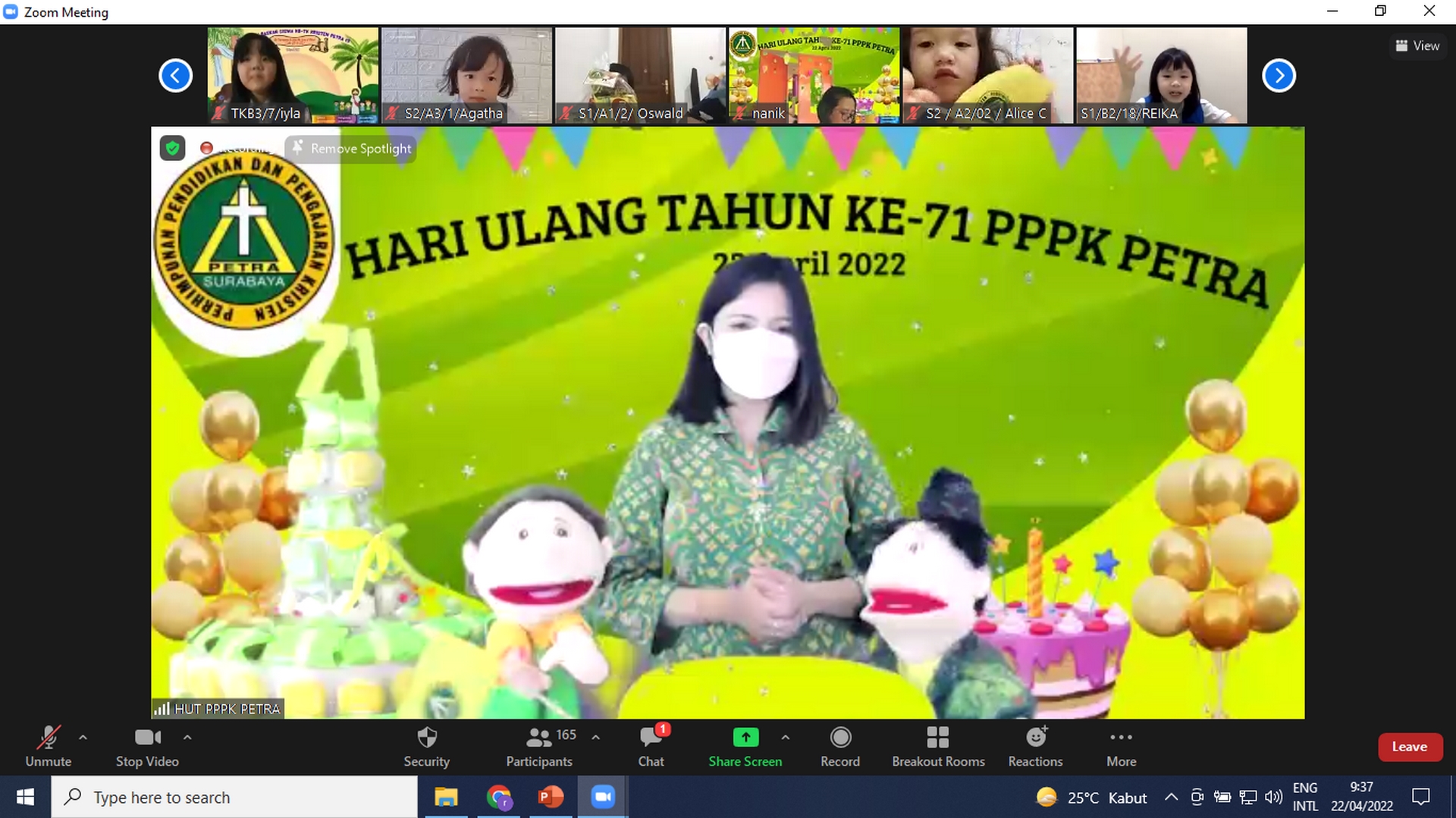The width and height of the screenshot is (1456, 818).
Task: Unmute the microphone
Action: (x=49, y=747)
